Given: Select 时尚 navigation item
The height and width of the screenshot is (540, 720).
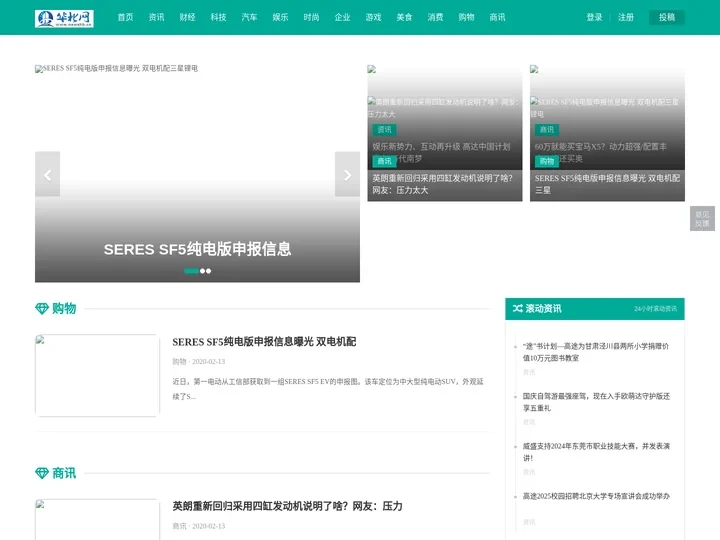Looking at the screenshot, I should (x=311, y=17).
